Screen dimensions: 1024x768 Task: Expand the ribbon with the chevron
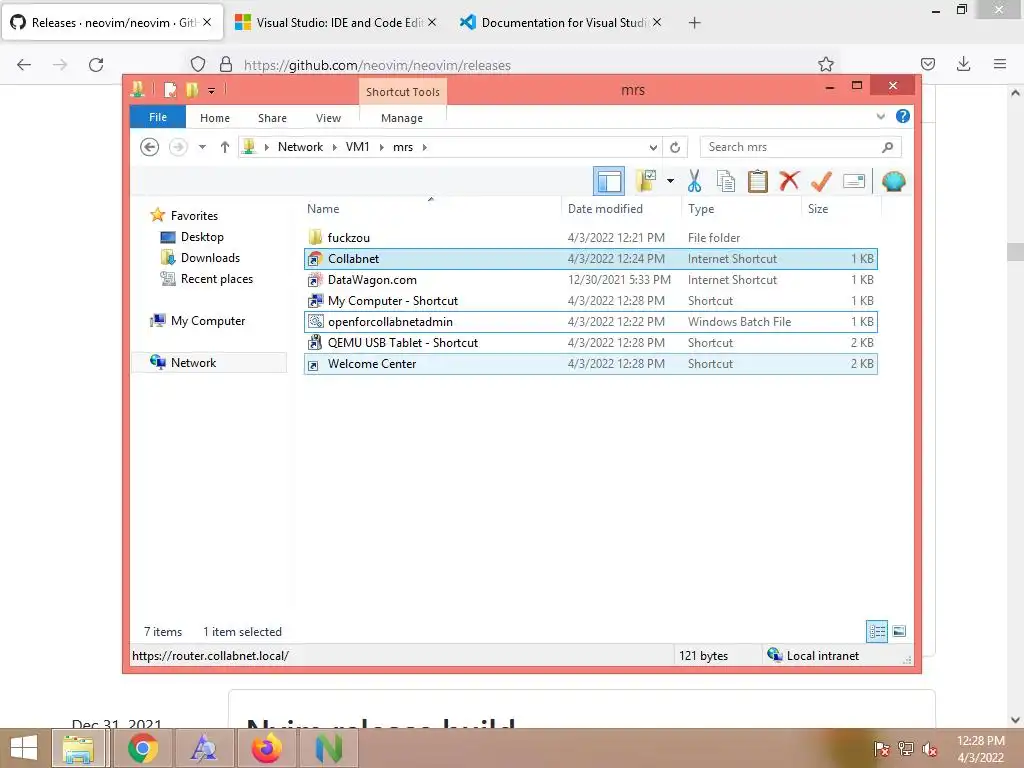pyautogui.click(x=880, y=116)
